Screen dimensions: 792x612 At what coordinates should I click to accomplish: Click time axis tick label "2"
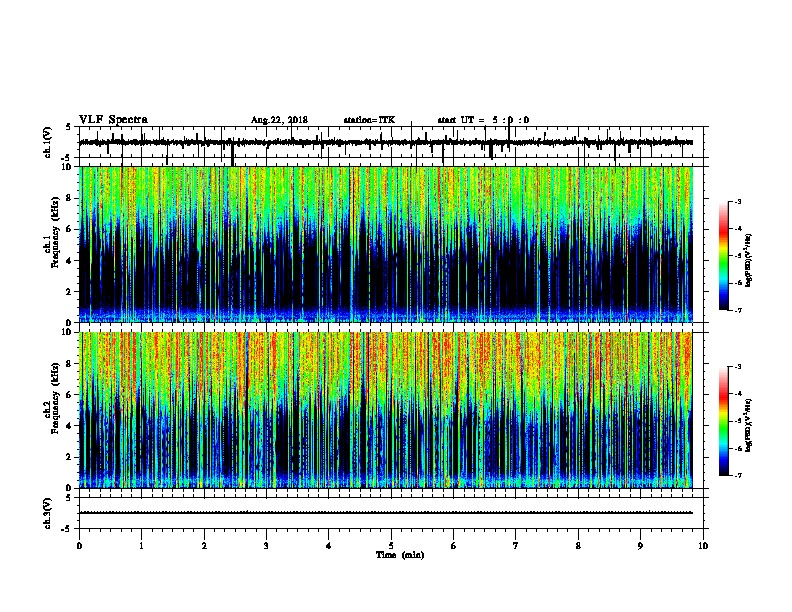(204, 546)
